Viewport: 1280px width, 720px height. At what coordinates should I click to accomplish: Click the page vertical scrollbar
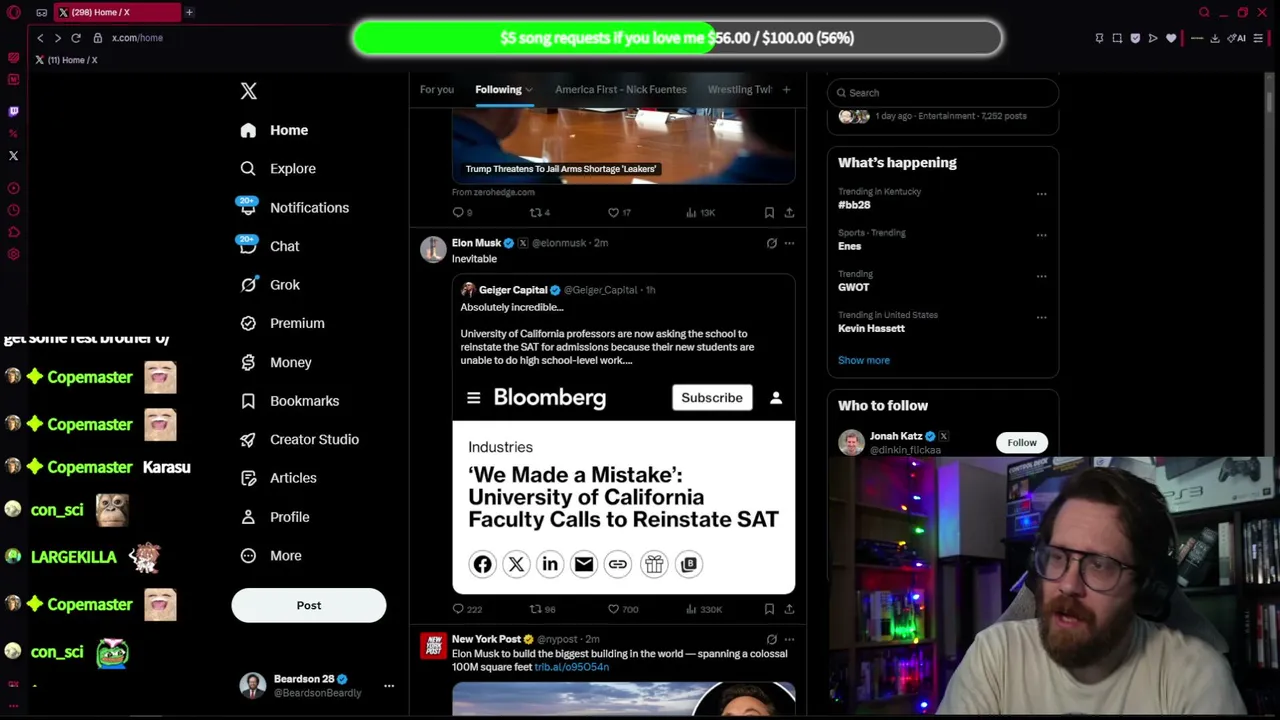(x=1270, y=100)
